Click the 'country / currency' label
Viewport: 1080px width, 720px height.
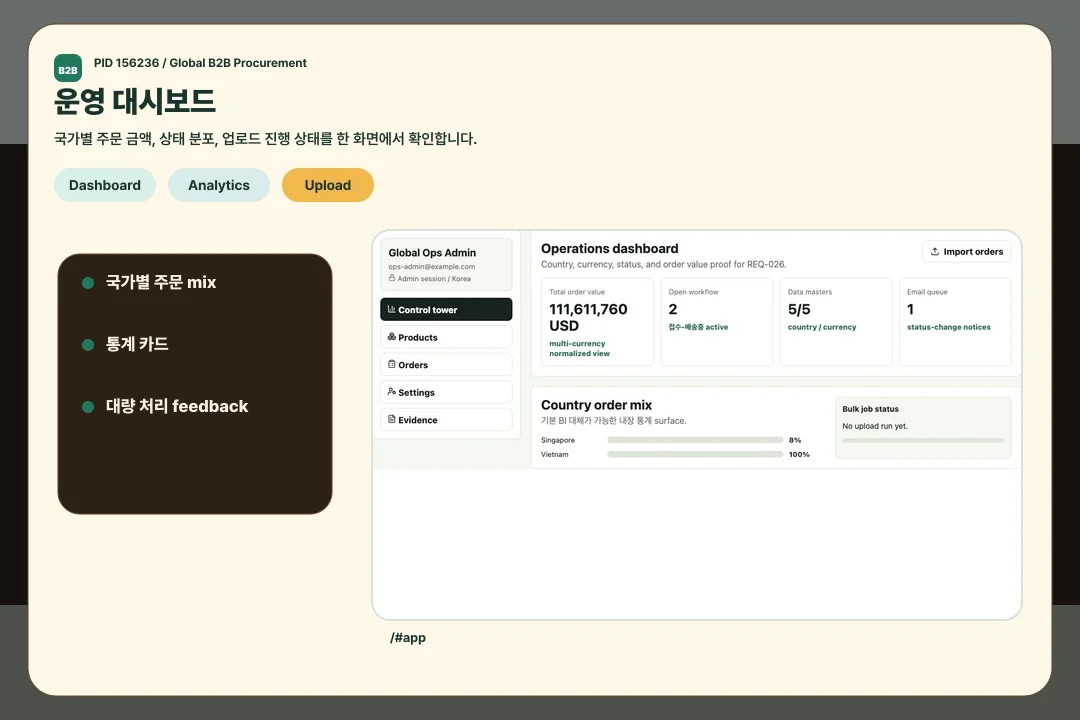tap(822, 327)
